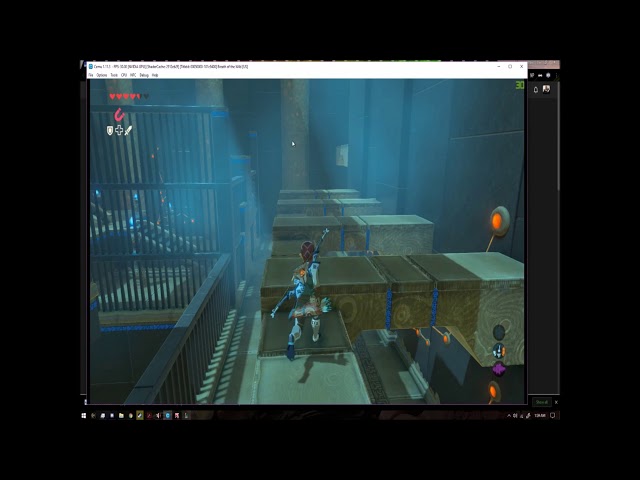Open the Action Center notification icon
Viewport: 640px width, 480px height.
tap(553, 416)
